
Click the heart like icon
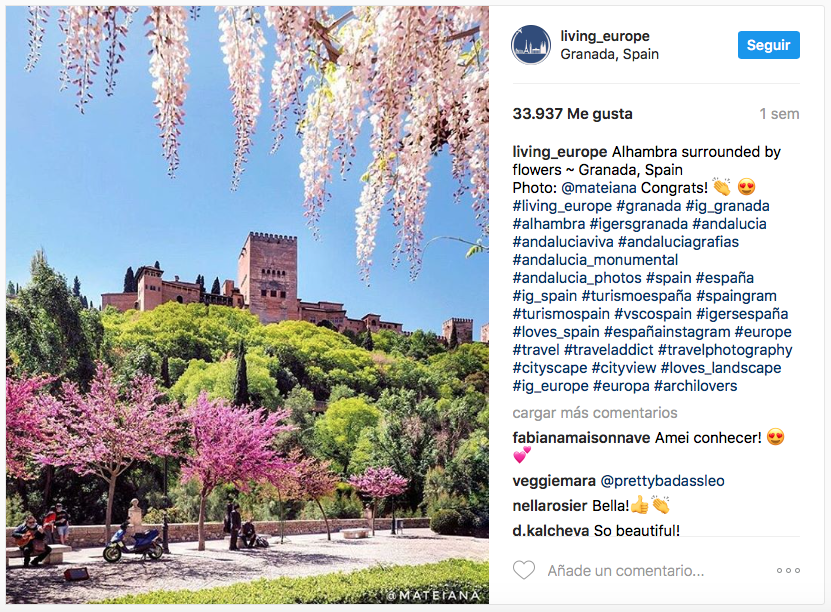pos(524,570)
